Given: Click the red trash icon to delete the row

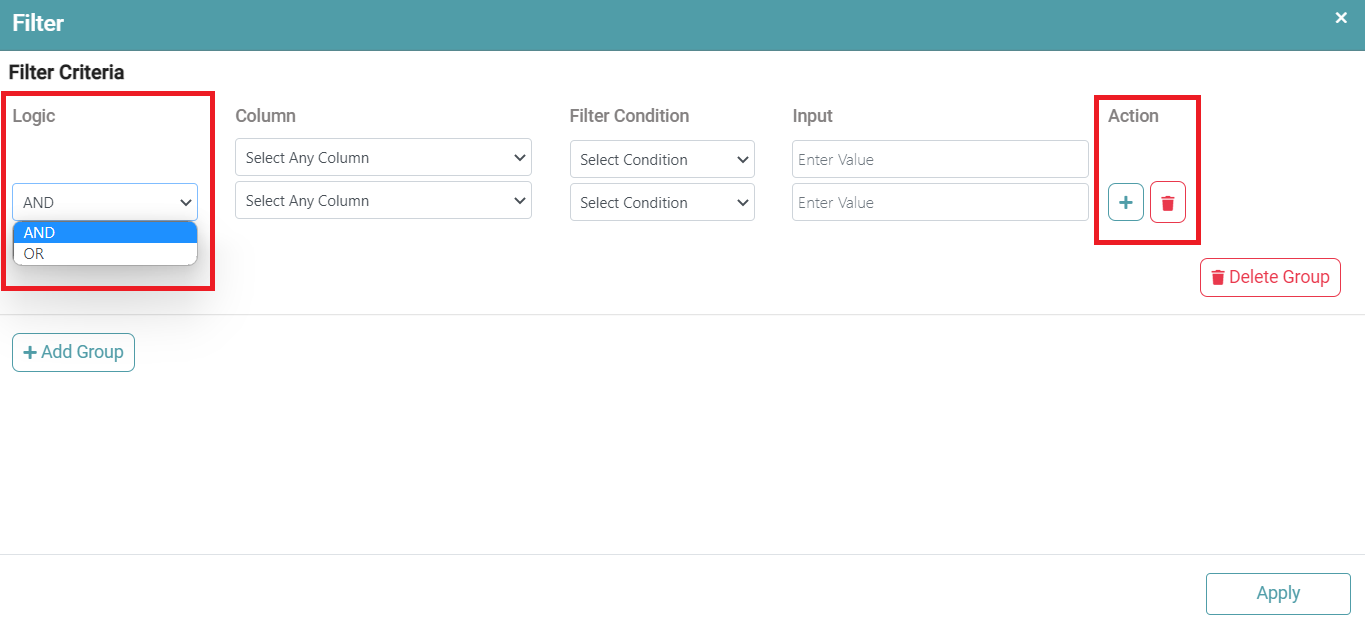Looking at the screenshot, I should [x=1167, y=203].
